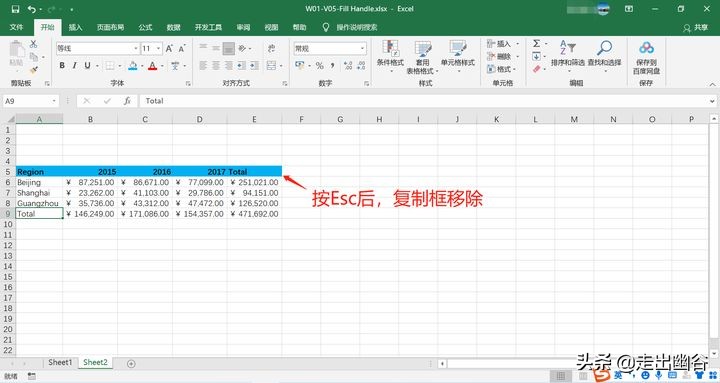Click Format as Table (套用表格格式) button
The height and width of the screenshot is (383, 720).
pyautogui.click(x=422, y=57)
